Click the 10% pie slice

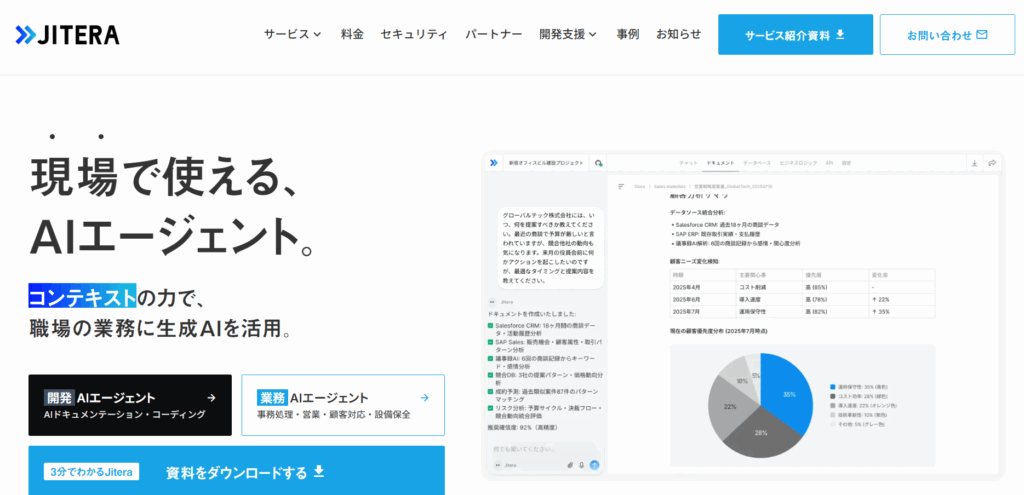coord(741,379)
